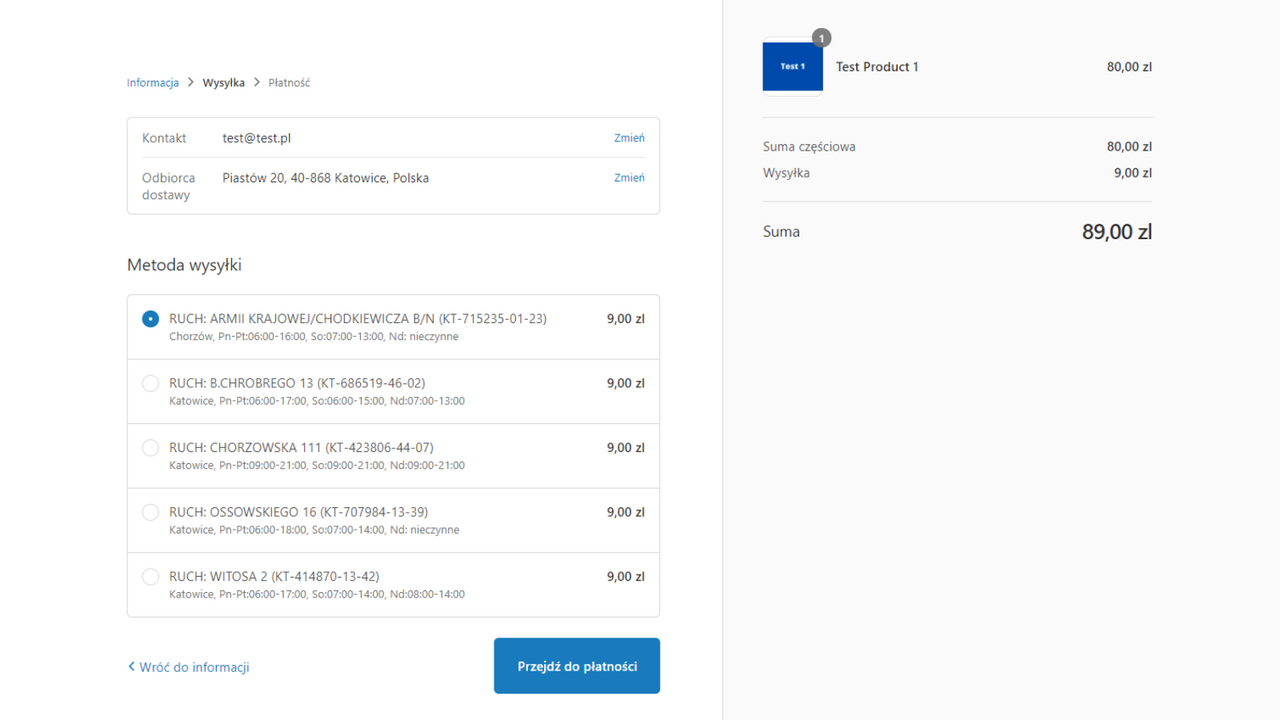
Task: Click the Test Product 1 thumbnail image
Action: point(792,66)
